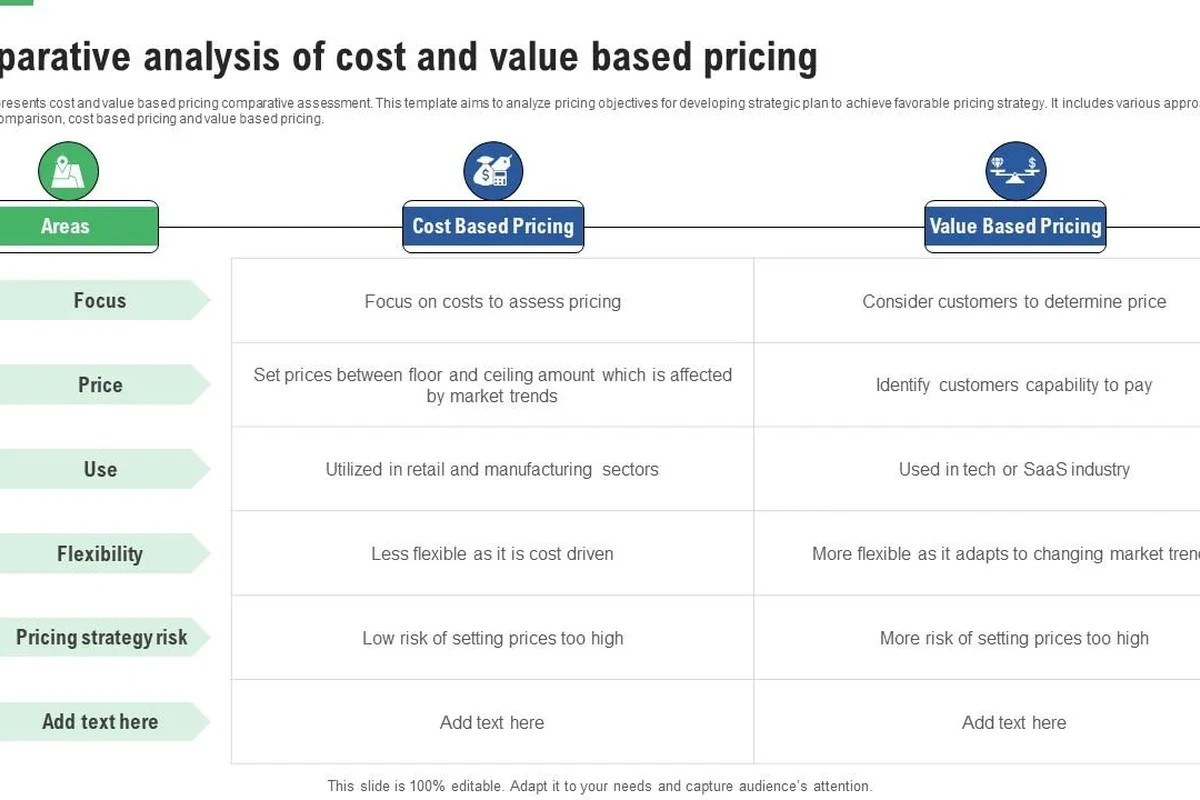Click the green map location icon
Image resolution: width=1200 pixels, height=800 pixels.
point(68,171)
